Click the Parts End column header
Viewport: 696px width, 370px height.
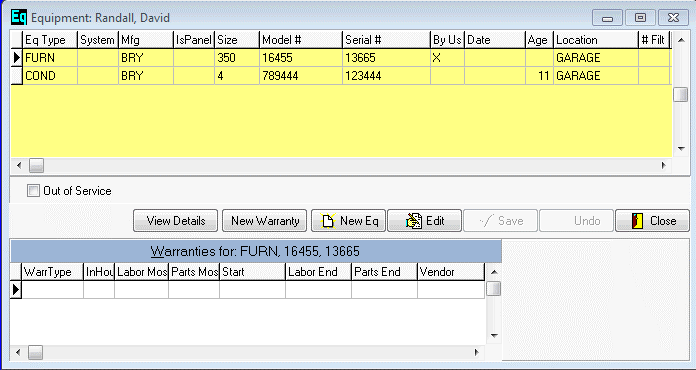[x=384, y=272]
